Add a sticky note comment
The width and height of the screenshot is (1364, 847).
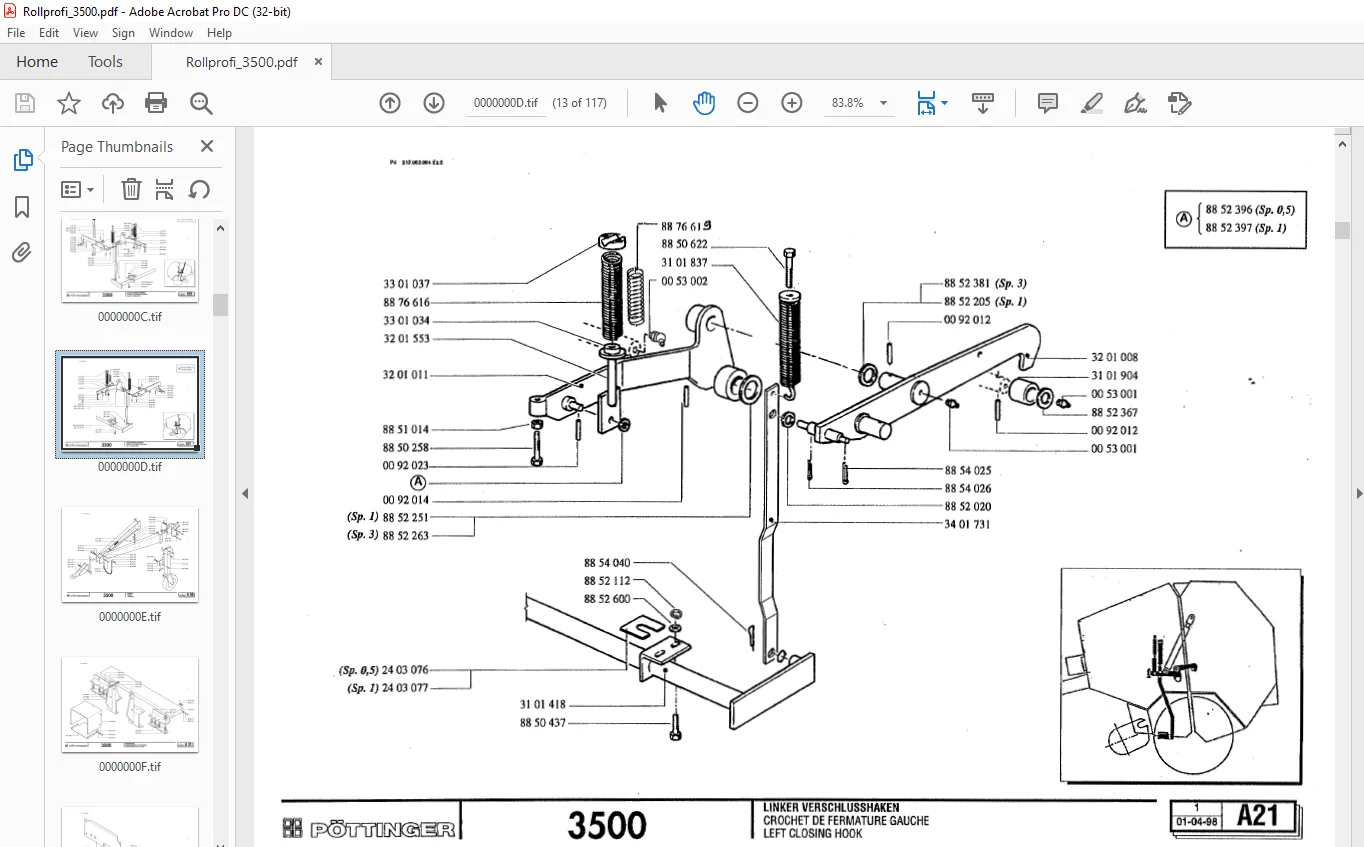tap(1048, 103)
